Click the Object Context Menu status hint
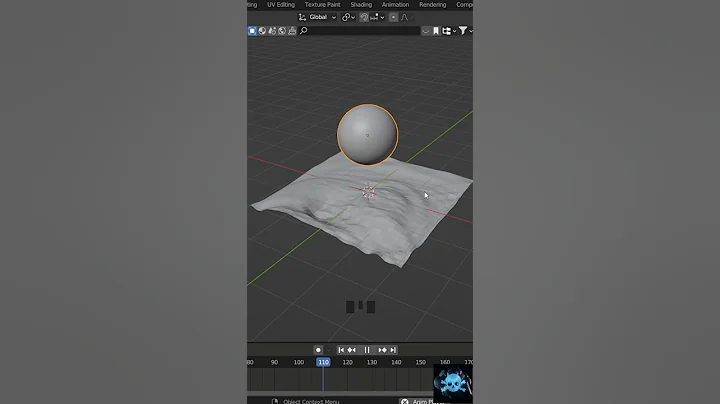 click(311, 401)
